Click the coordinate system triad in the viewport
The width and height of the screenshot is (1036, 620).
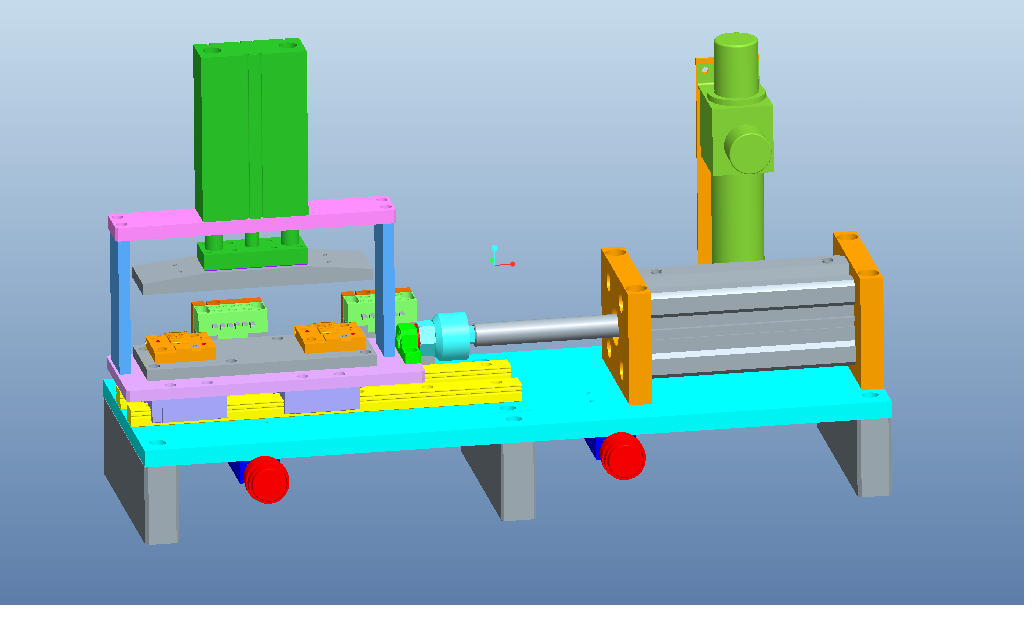pyautogui.click(x=496, y=259)
